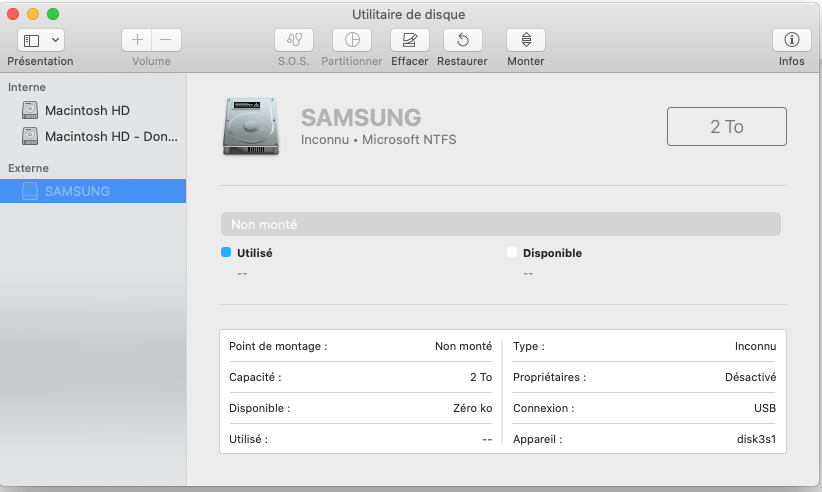The height and width of the screenshot is (492, 822).
Task: Mount the disk with Monter icon
Action: pos(526,40)
